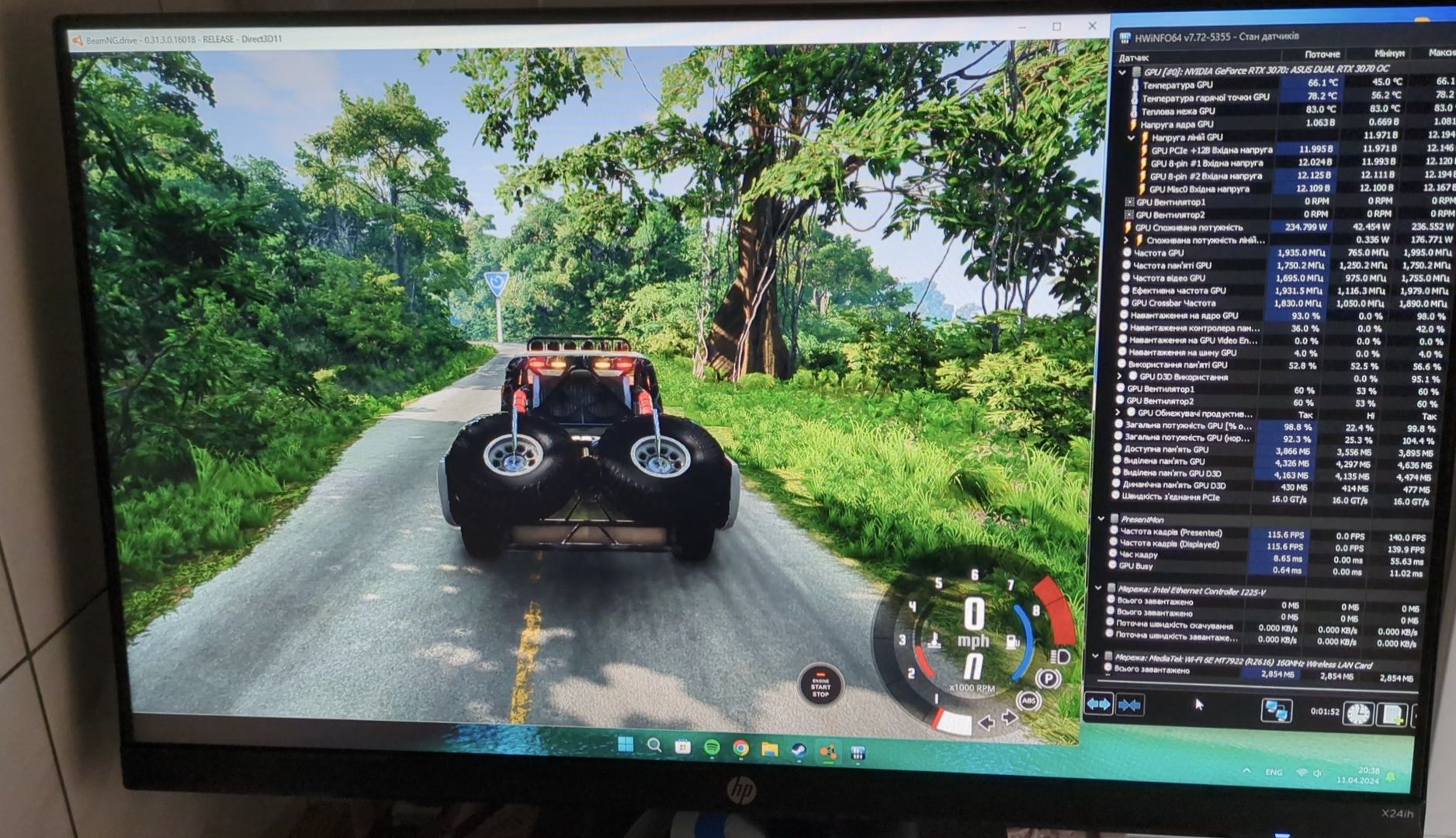The image size is (1456, 838).
Task: Click ENG language indicator in tray
Action: 1274,772
